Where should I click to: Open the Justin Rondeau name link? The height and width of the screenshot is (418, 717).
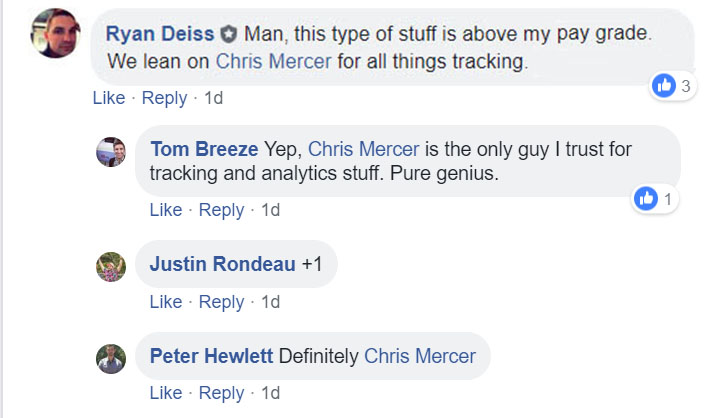point(223,264)
